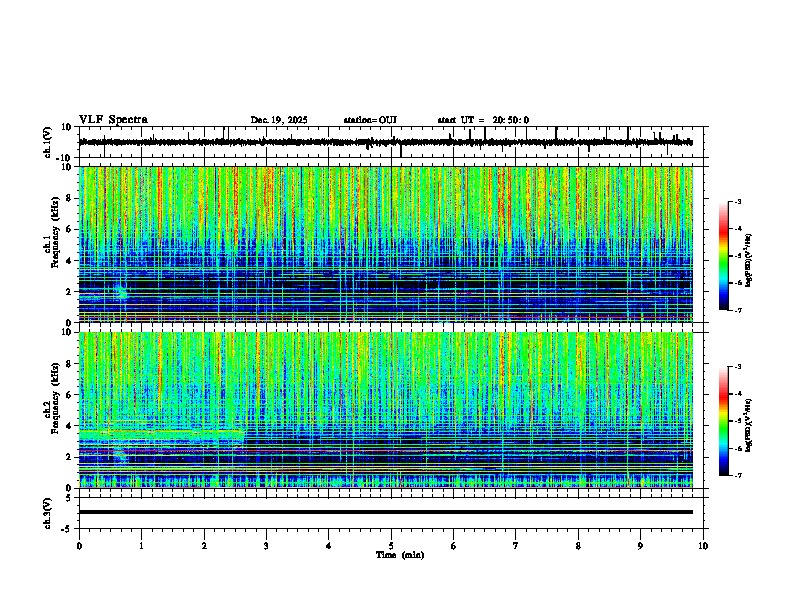Click the "-6" label on lower color bar
The width and height of the screenshot is (792, 612).
(x=737, y=448)
